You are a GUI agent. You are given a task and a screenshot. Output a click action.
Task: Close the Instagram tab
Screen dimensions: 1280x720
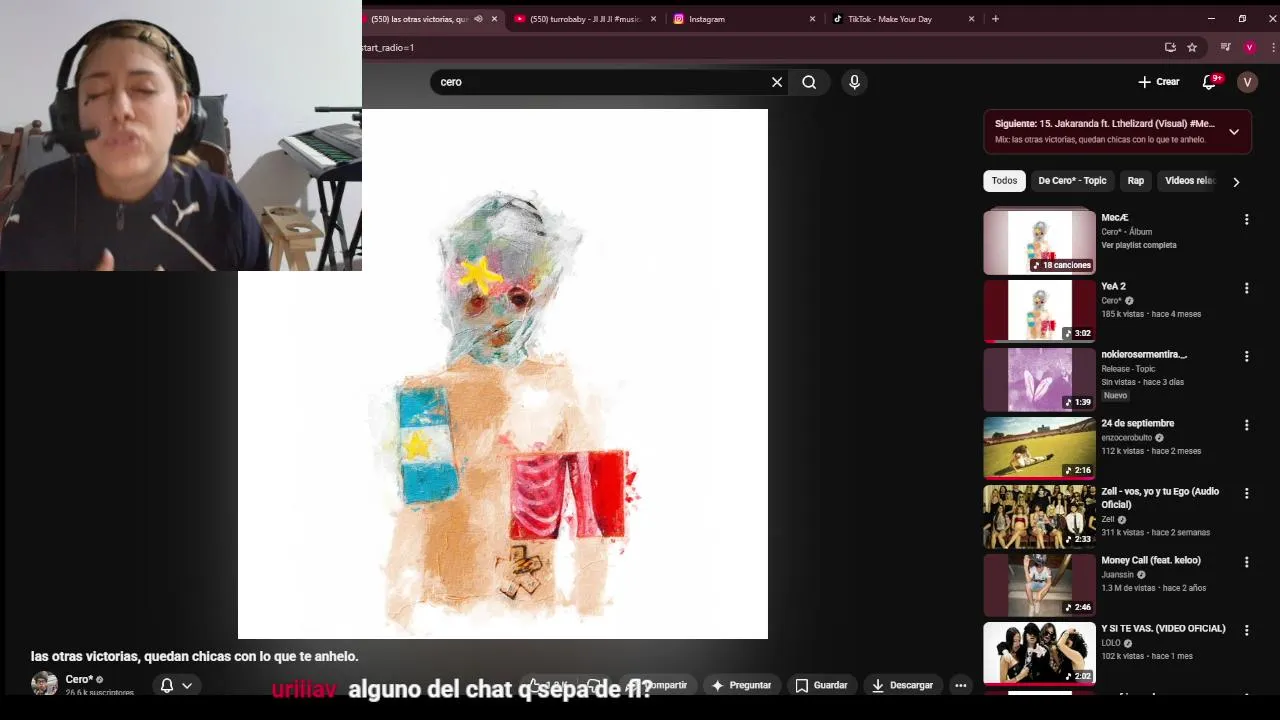coord(812,19)
